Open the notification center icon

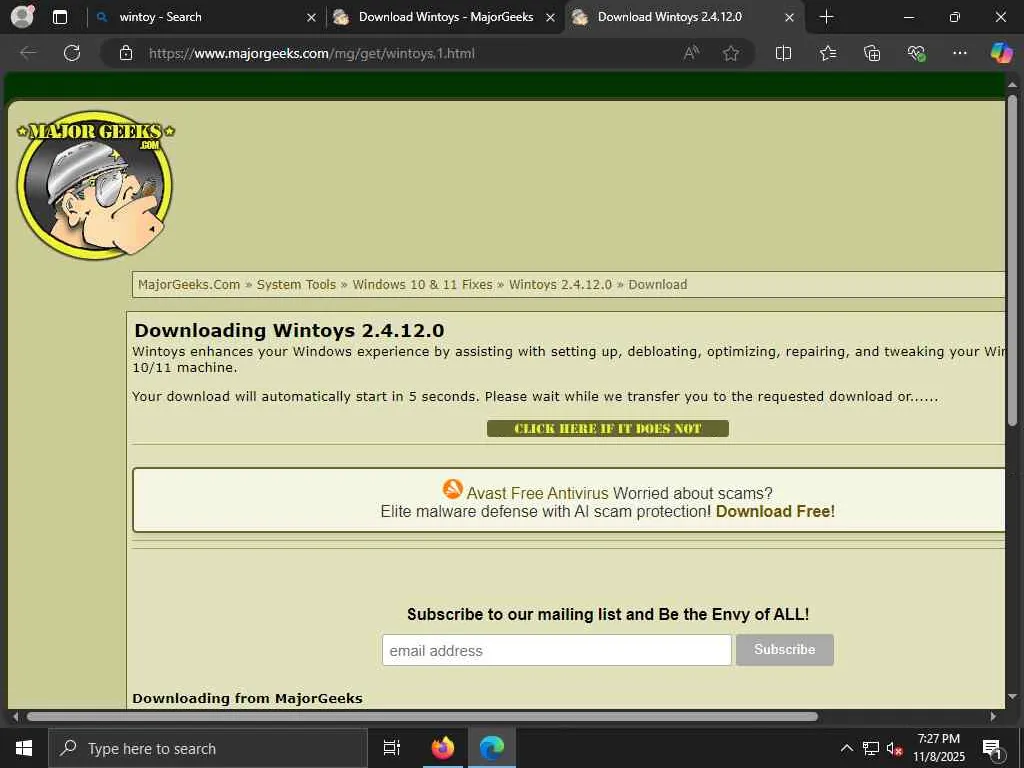tap(992, 749)
